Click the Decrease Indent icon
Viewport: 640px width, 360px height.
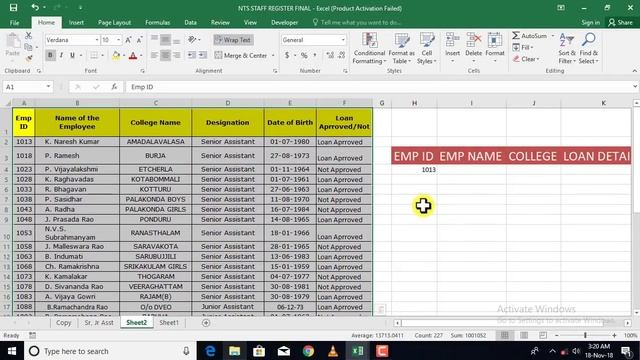191,55
